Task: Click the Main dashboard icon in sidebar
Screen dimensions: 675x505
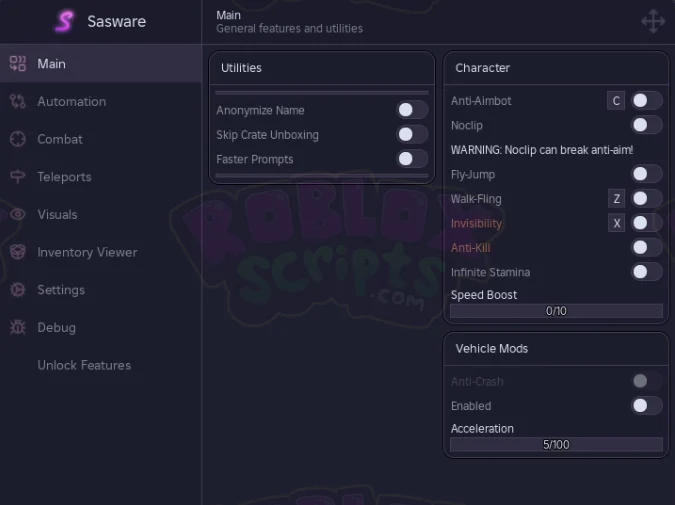Action: (x=18, y=64)
